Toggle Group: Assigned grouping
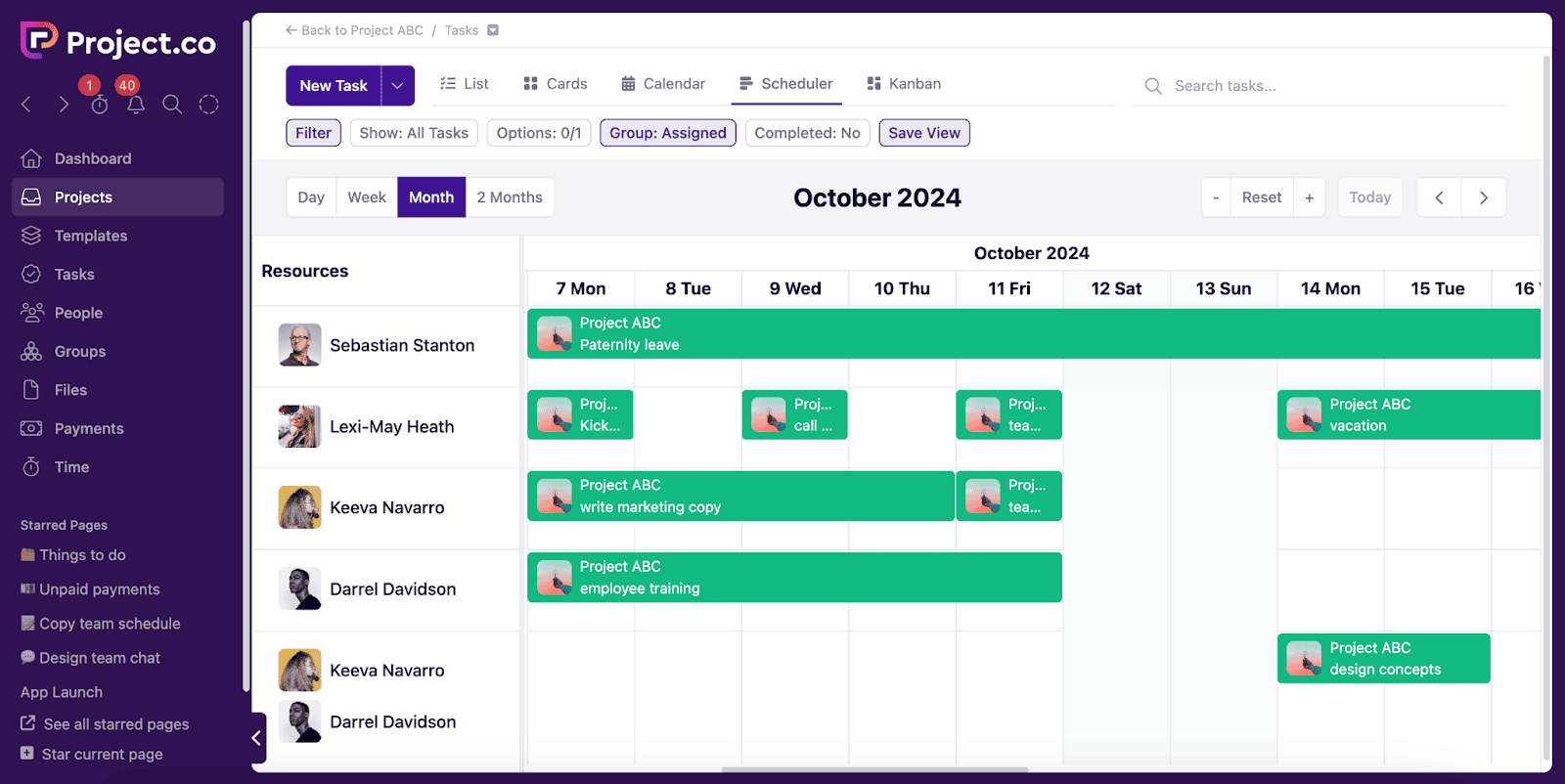The height and width of the screenshot is (784, 1565). pyautogui.click(x=667, y=133)
